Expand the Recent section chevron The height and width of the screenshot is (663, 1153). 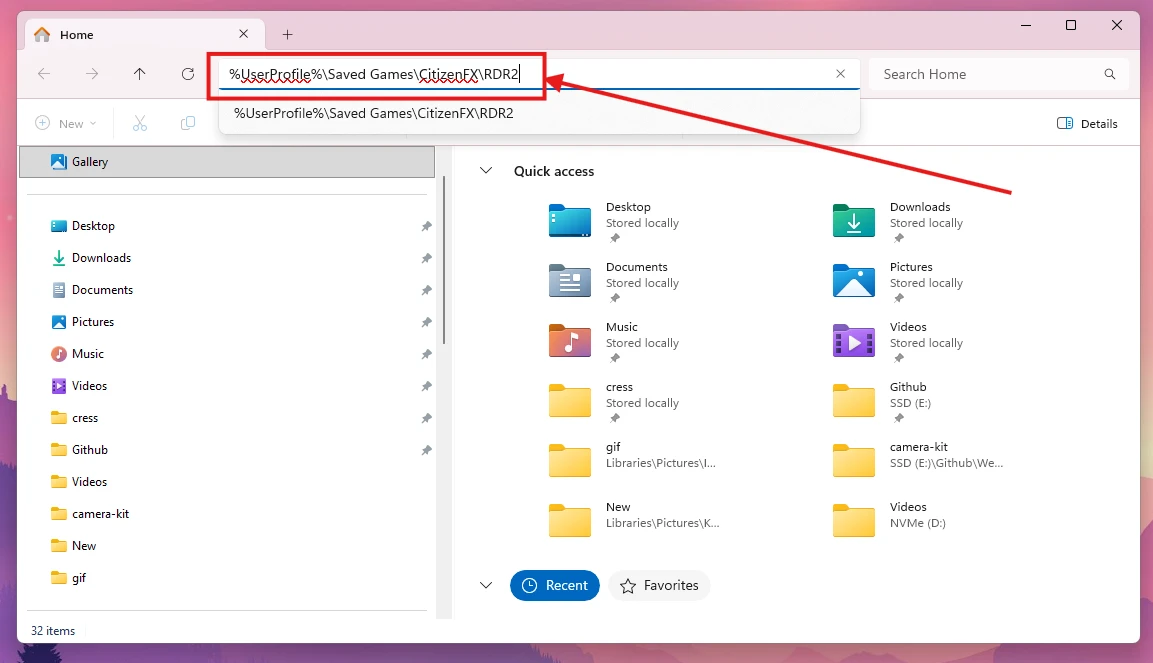coord(486,585)
